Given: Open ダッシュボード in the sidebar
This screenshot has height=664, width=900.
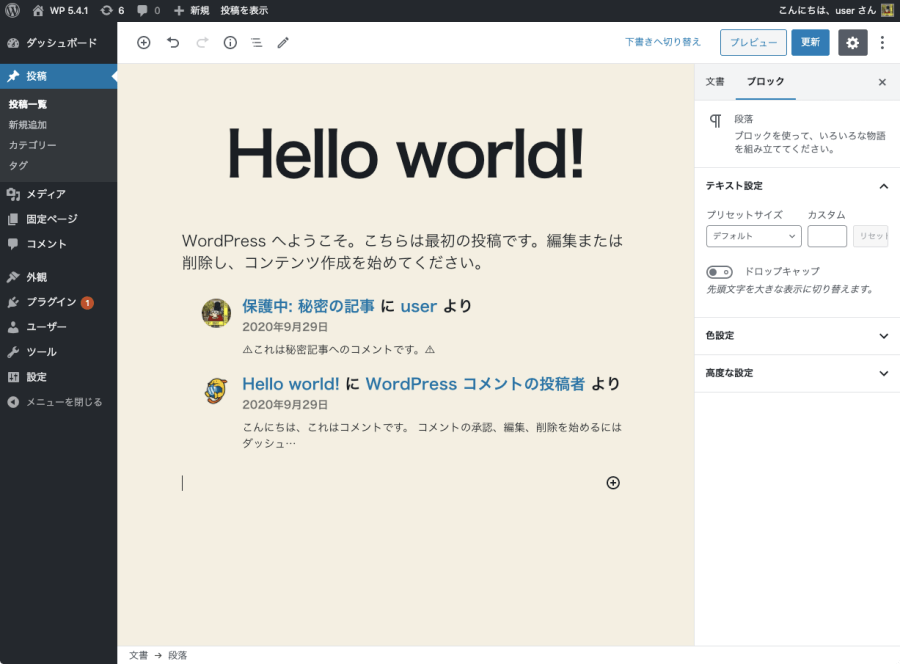Looking at the screenshot, I should coord(59,43).
